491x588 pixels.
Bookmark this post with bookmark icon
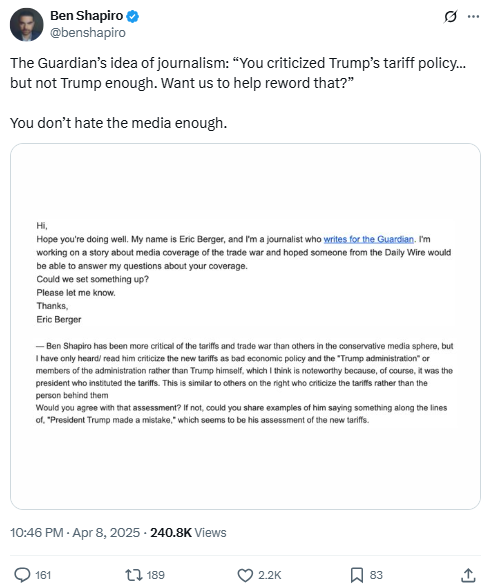point(357,575)
